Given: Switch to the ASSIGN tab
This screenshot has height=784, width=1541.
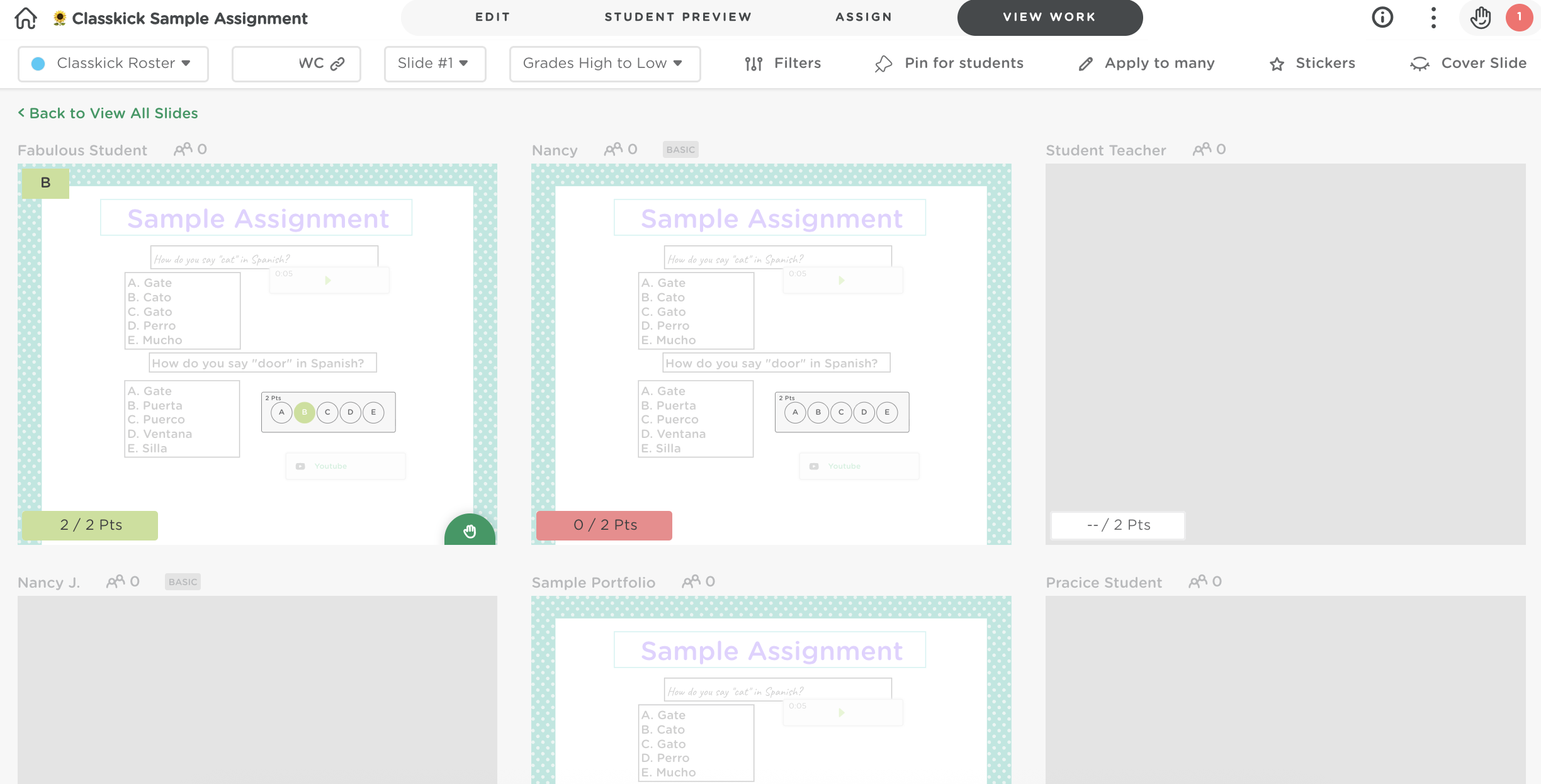Looking at the screenshot, I should pos(864,17).
